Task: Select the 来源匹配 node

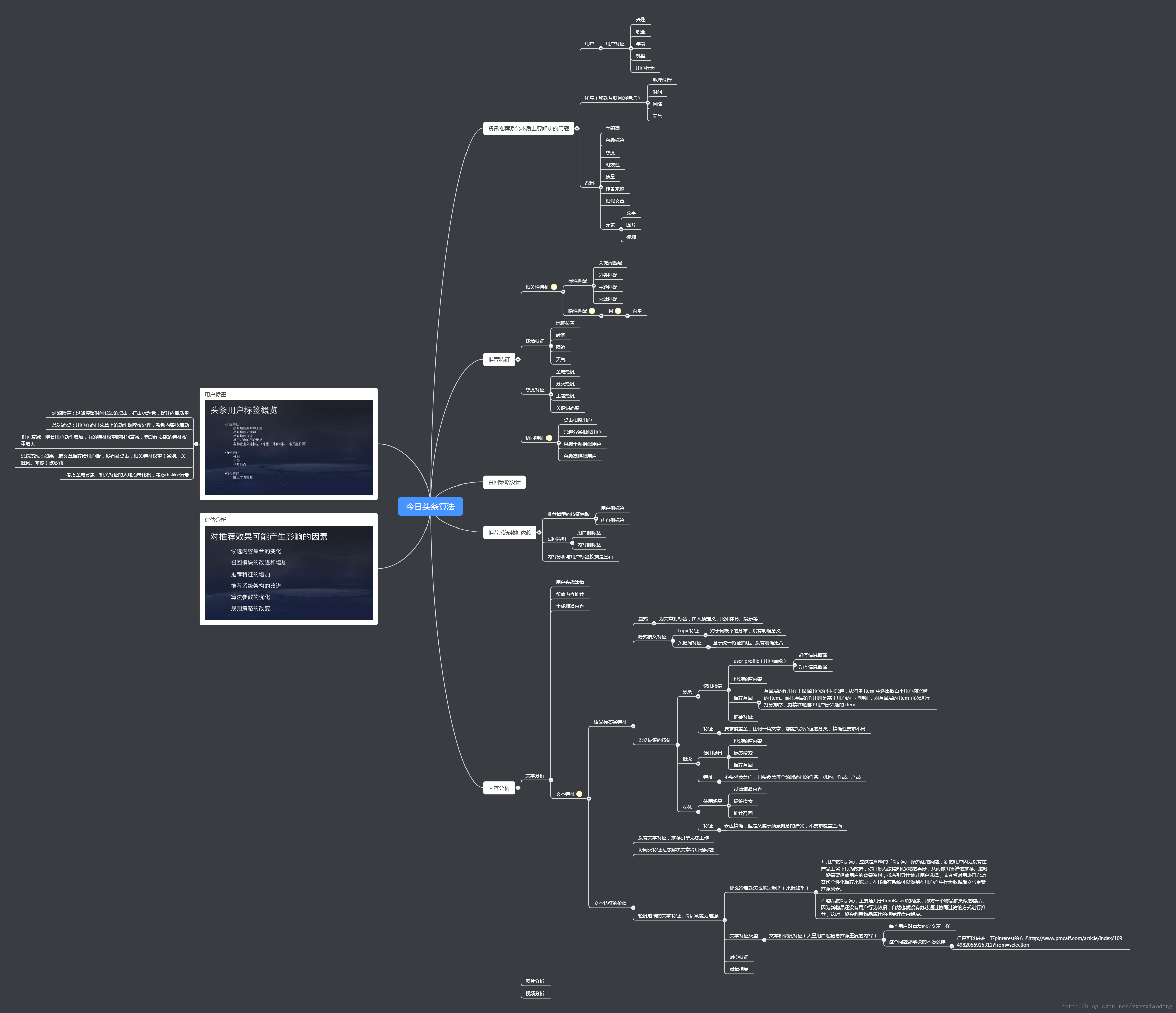Action: (608, 299)
